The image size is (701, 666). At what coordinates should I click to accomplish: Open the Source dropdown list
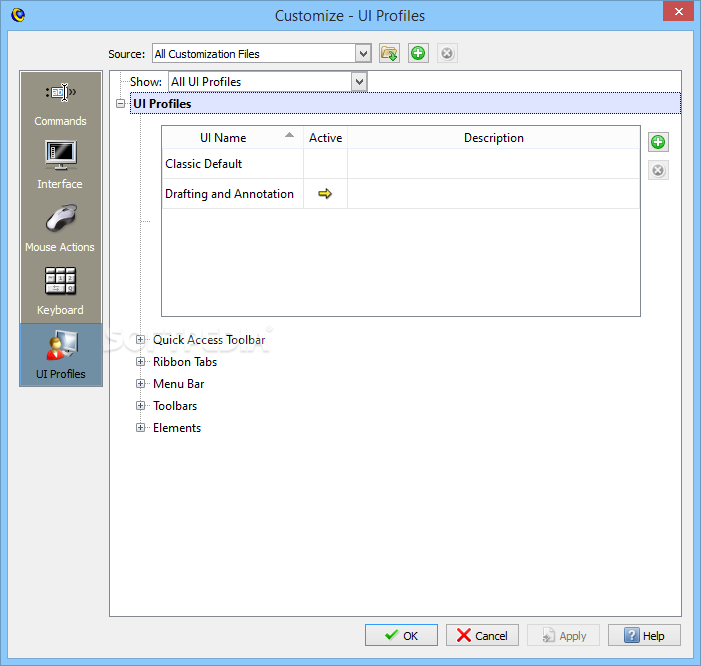pyautogui.click(x=363, y=54)
